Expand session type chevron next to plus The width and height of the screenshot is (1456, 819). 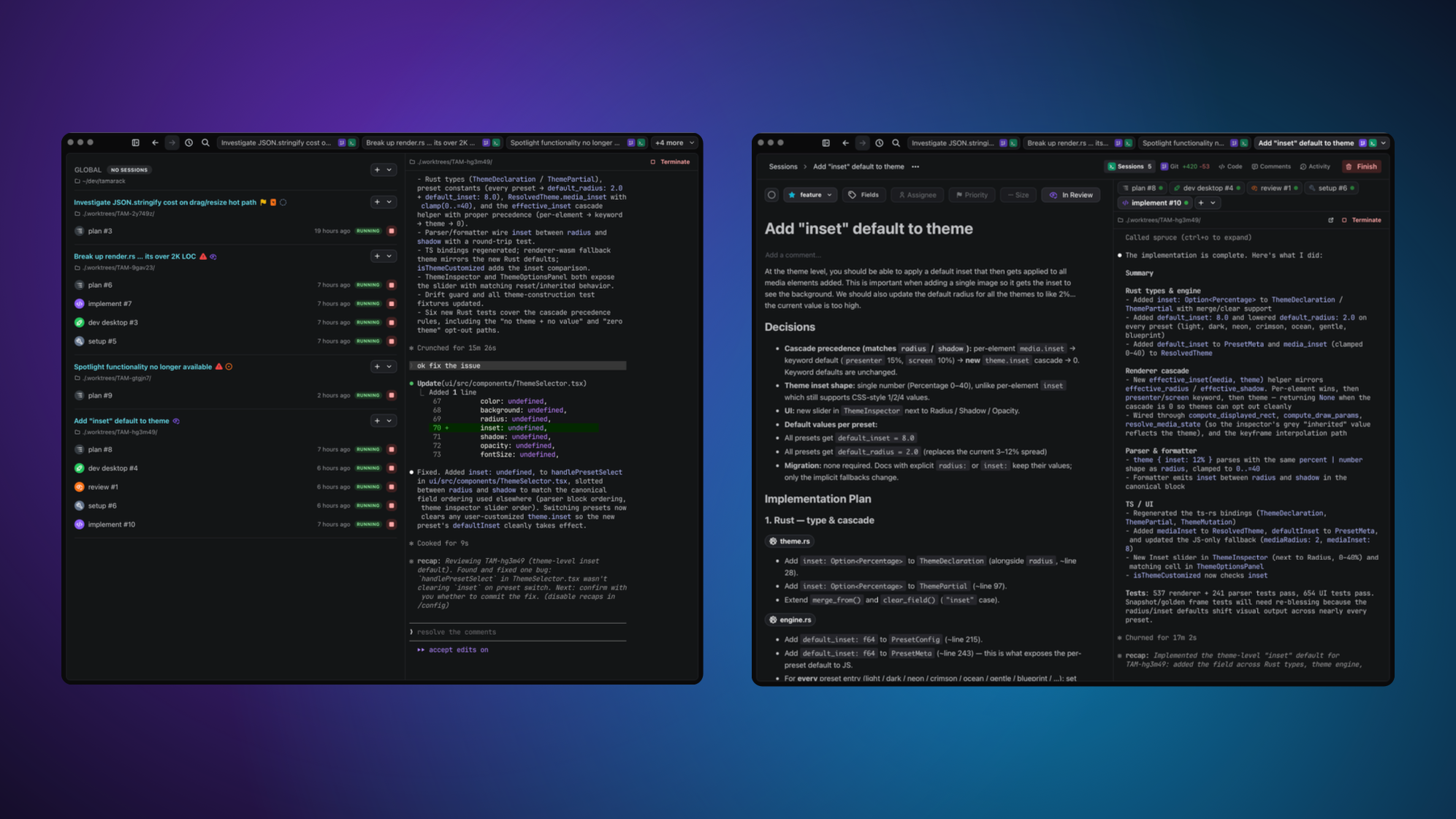click(x=1213, y=203)
